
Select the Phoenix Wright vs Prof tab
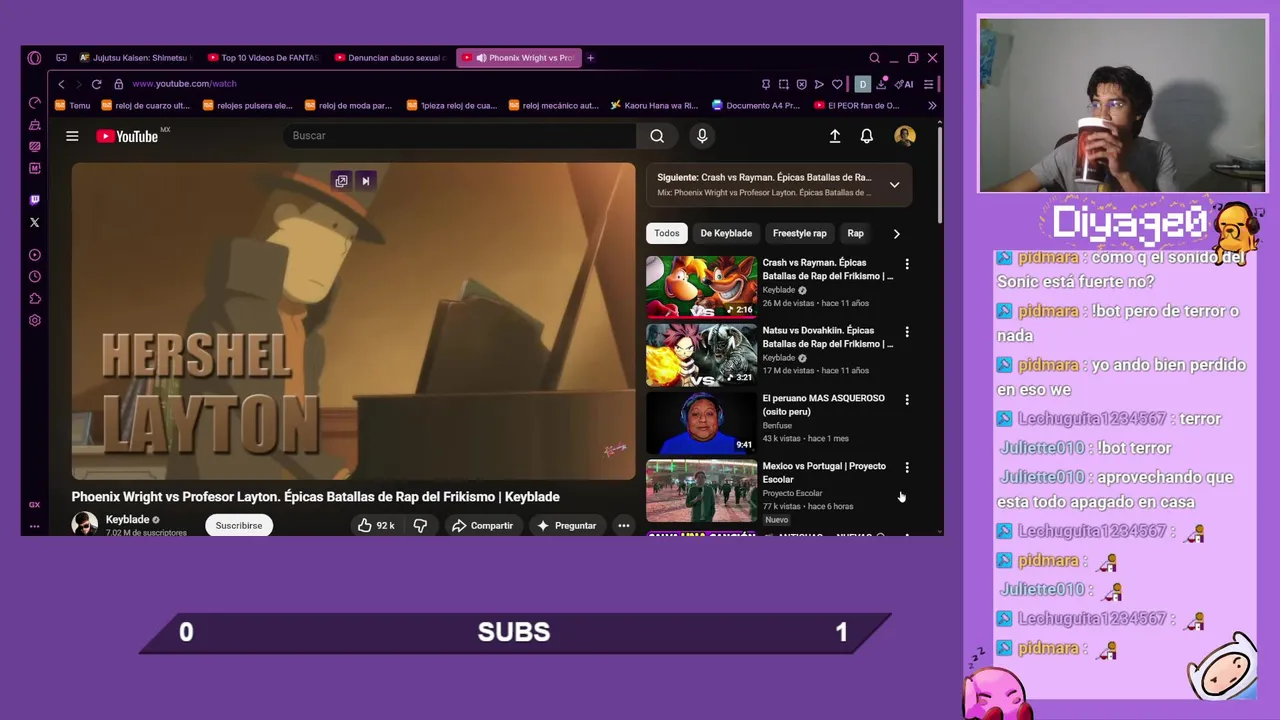pyautogui.click(x=518, y=58)
